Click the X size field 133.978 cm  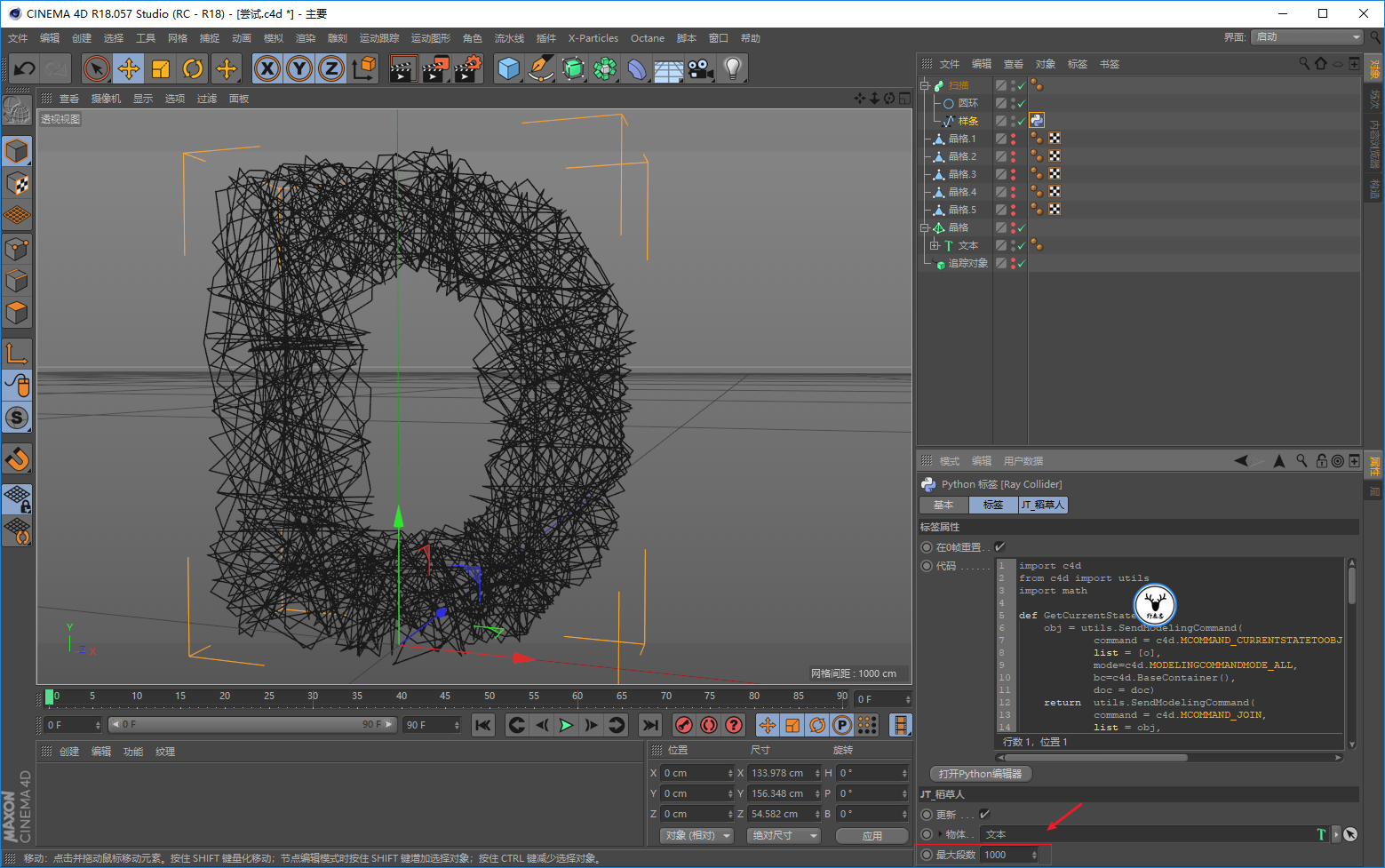click(785, 773)
